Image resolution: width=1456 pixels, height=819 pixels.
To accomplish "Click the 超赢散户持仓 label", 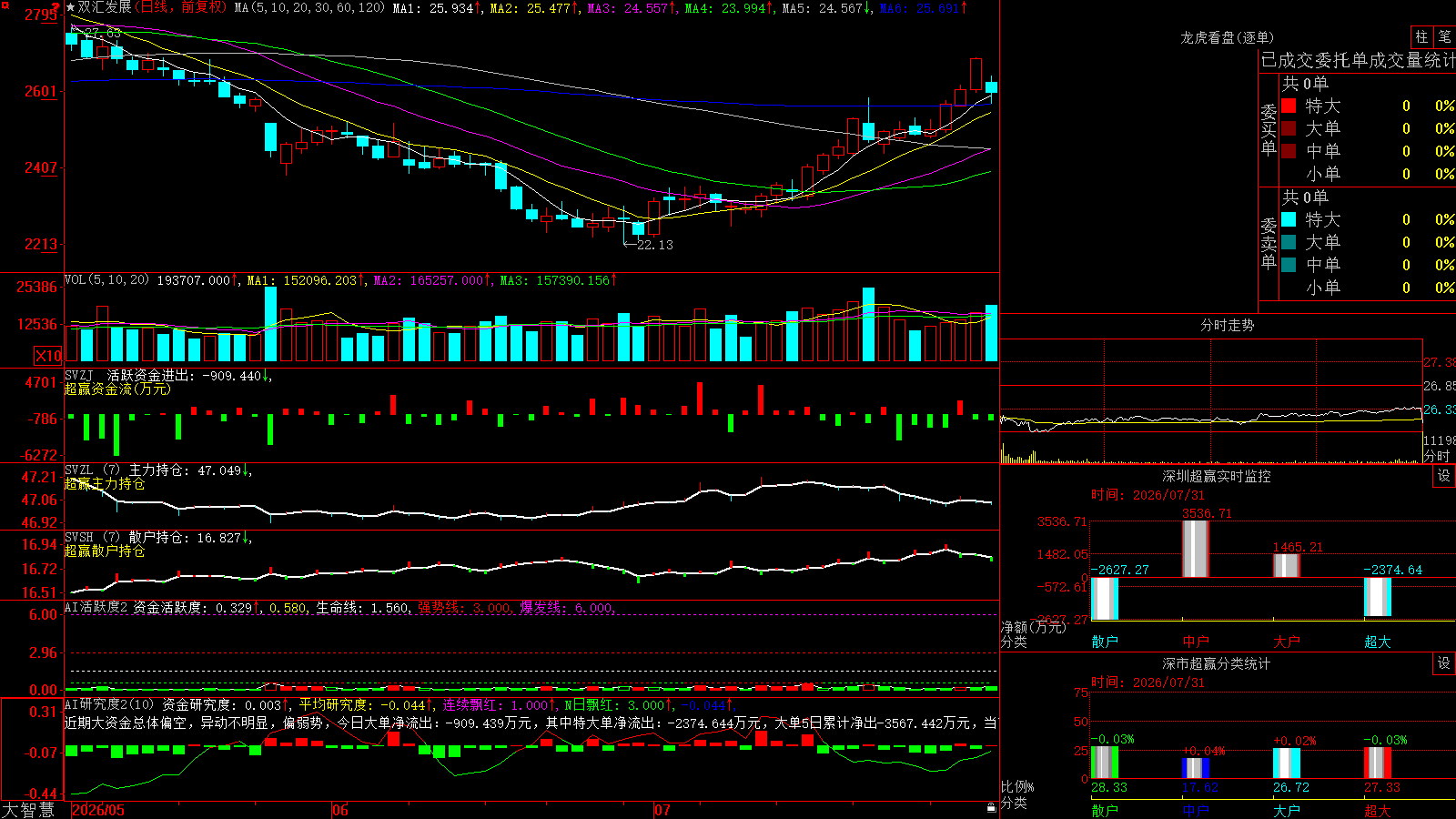I will point(105,551).
